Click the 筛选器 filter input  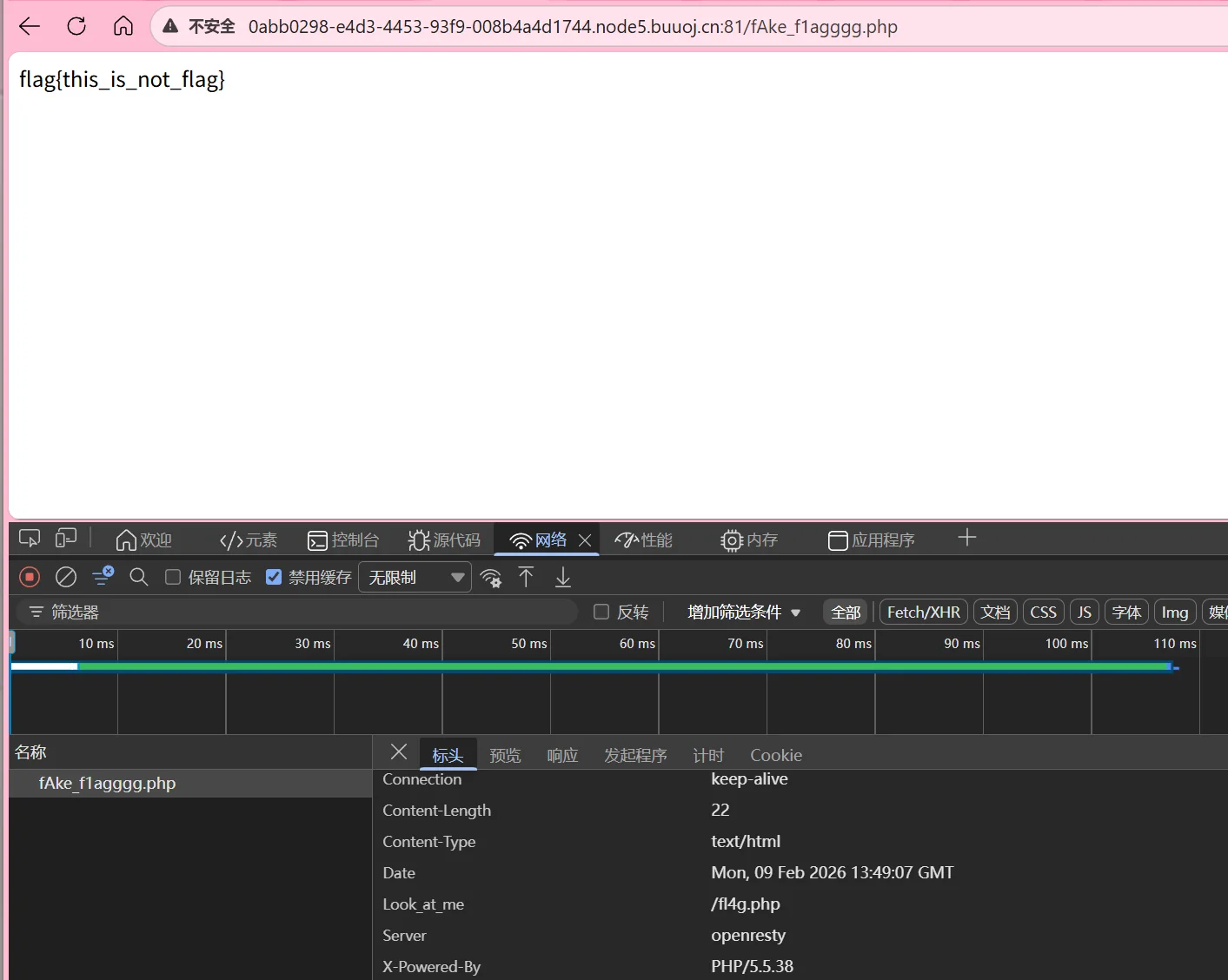click(304, 612)
